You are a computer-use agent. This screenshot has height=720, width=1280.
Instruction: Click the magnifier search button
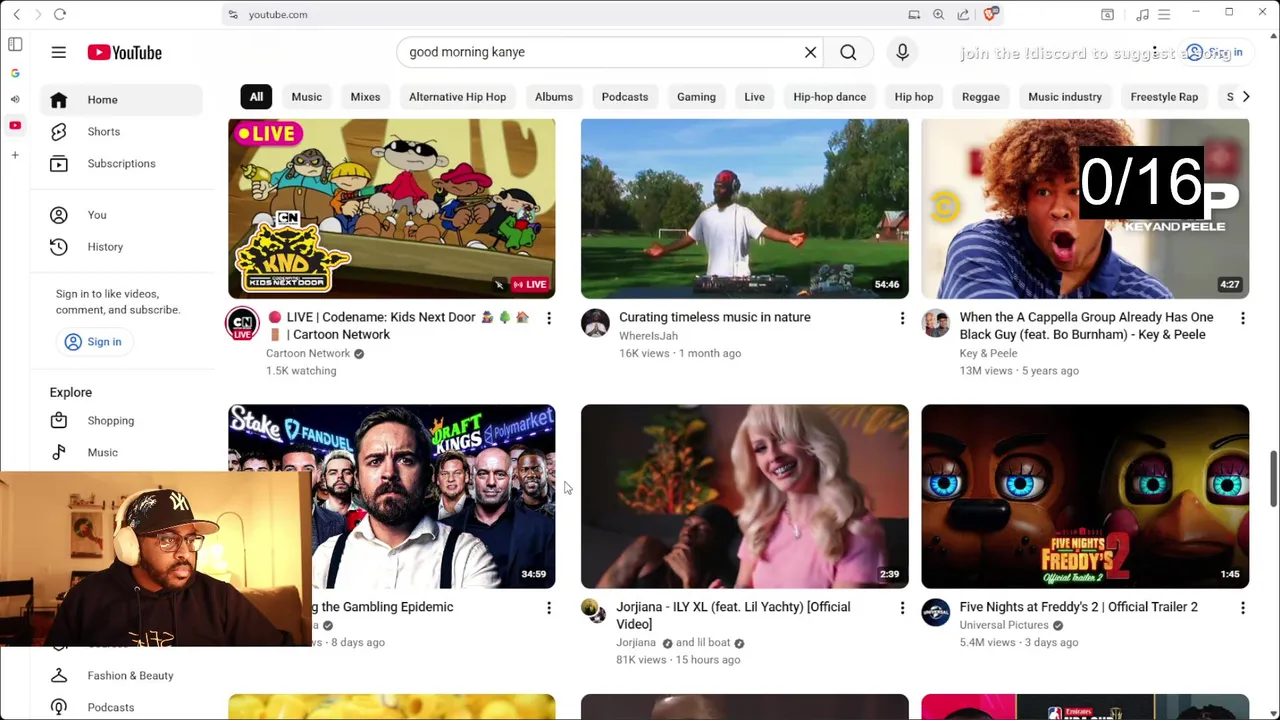point(848,52)
